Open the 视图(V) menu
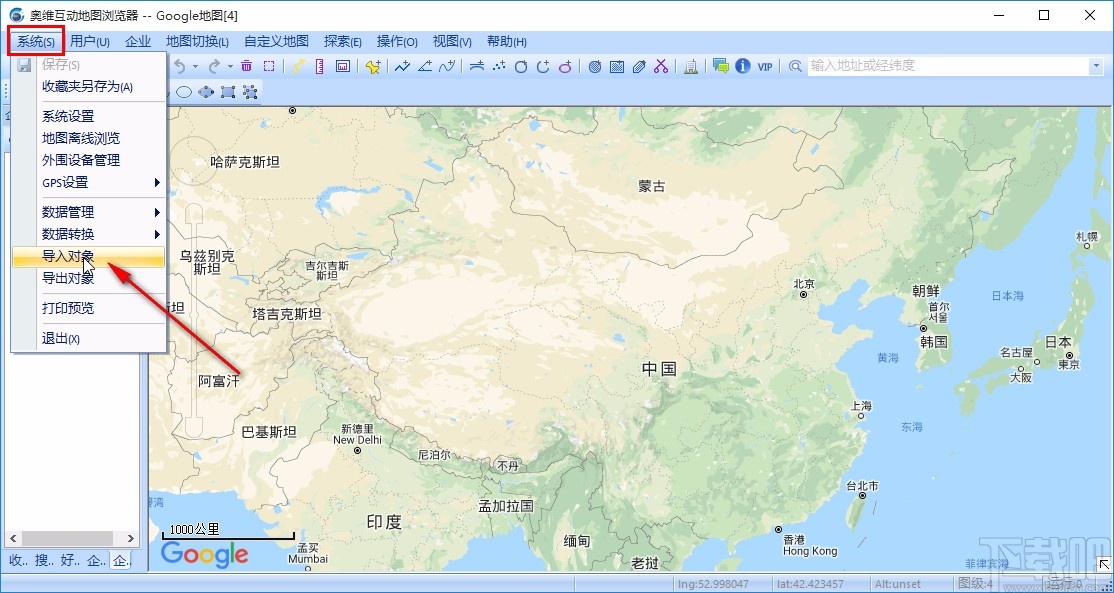 453,41
